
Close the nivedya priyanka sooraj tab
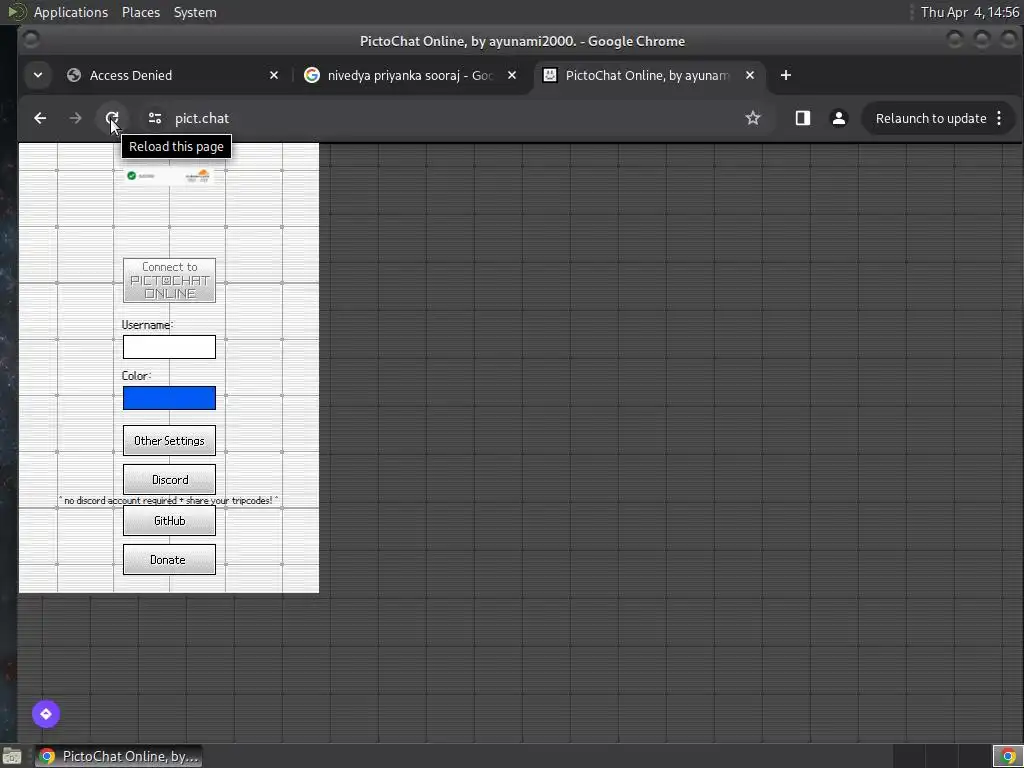tap(512, 75)
